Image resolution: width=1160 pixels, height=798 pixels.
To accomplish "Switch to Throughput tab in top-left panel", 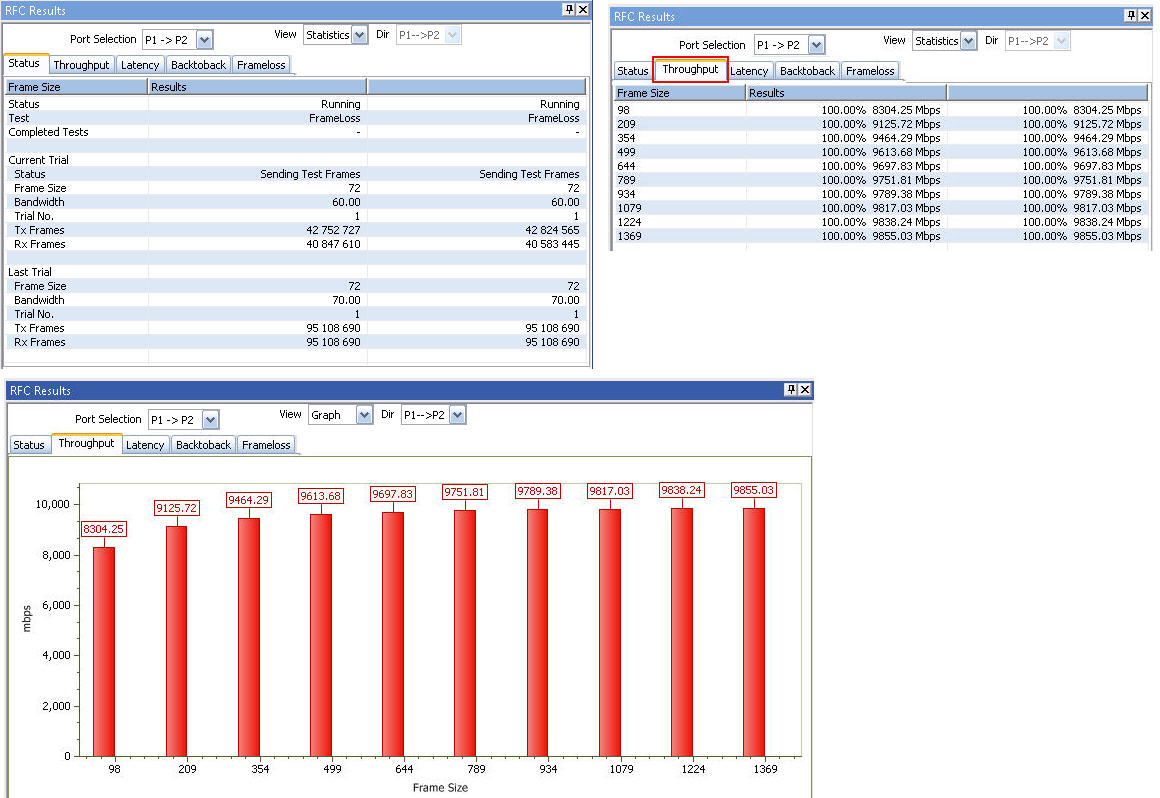I will point(81,65).
